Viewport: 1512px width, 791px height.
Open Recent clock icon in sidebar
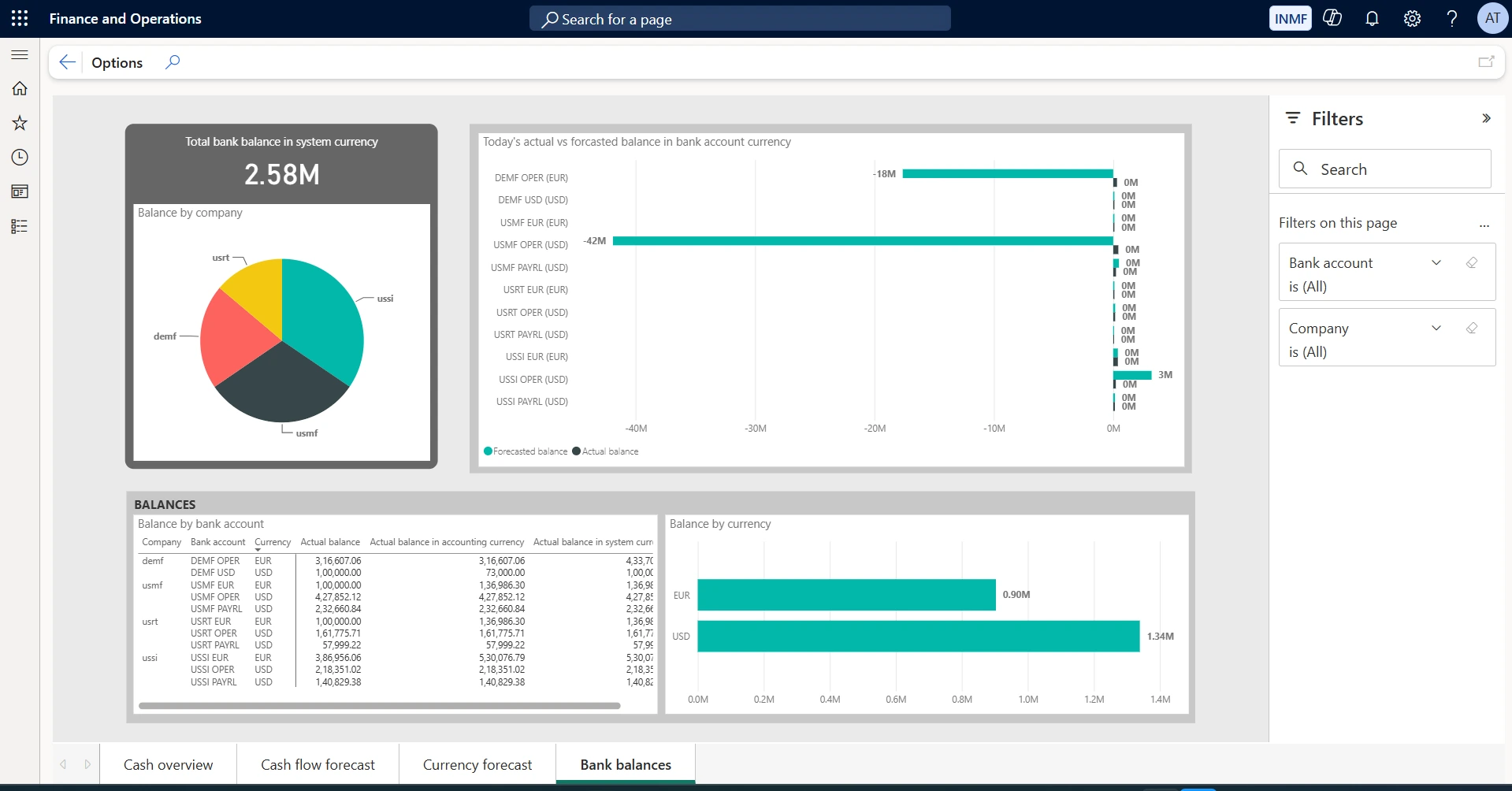pyautogui.click(x=20, y=158)
